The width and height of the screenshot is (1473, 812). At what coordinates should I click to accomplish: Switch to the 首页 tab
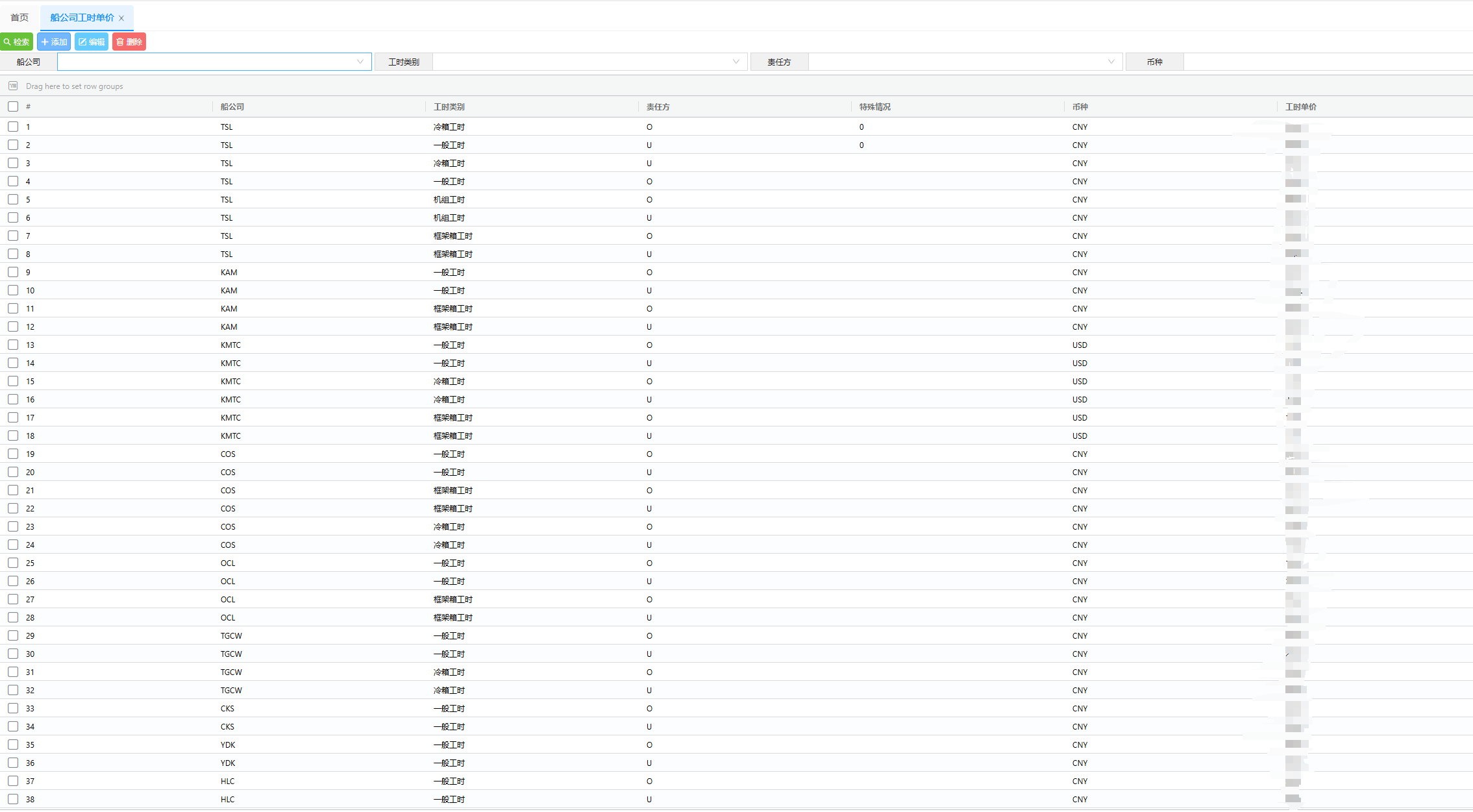click(19, 18)
